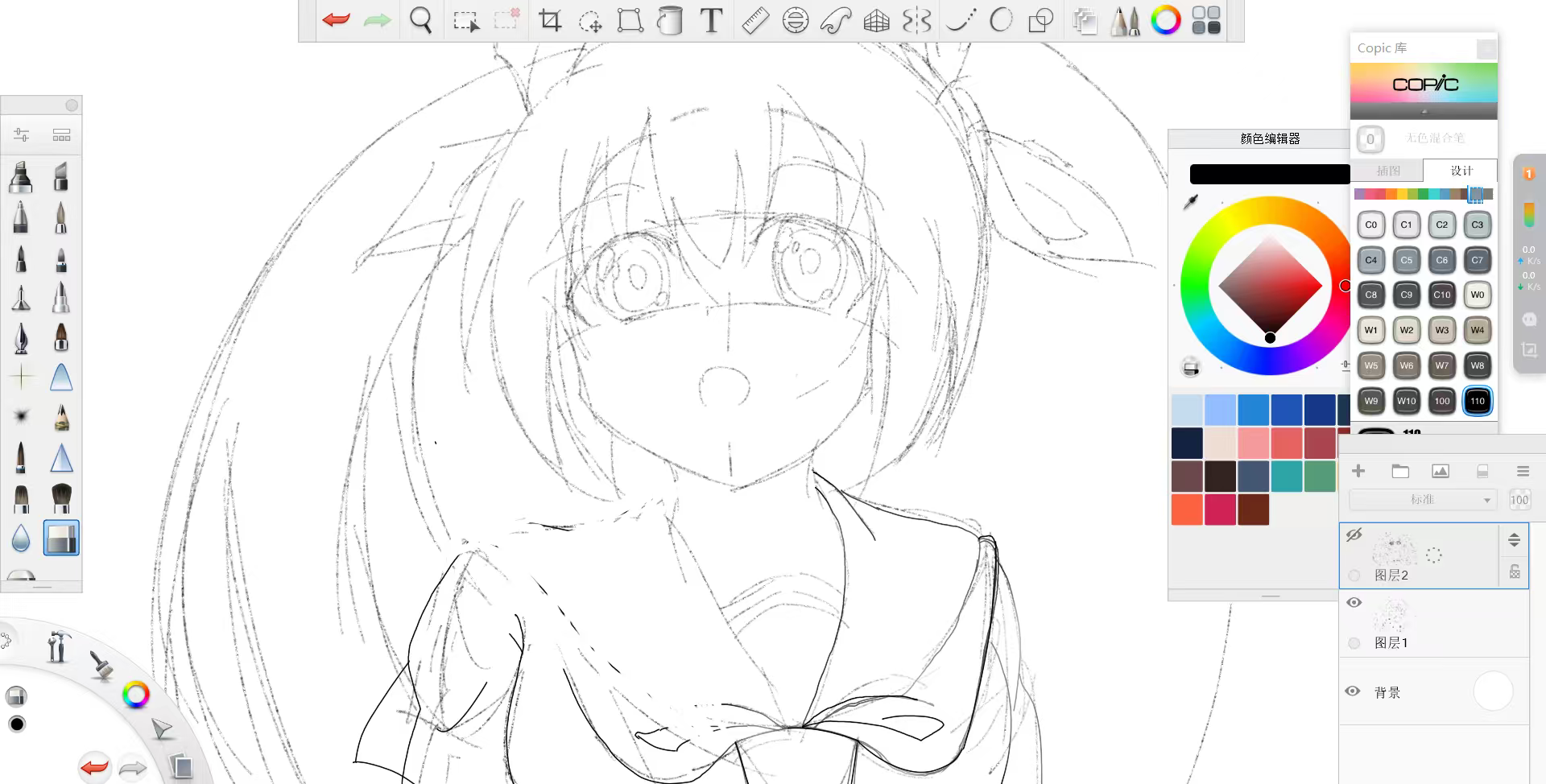Screen dimensions: 1546x784
Task: Select the Zoom magnifier tool
Action: tap(420, 20)
